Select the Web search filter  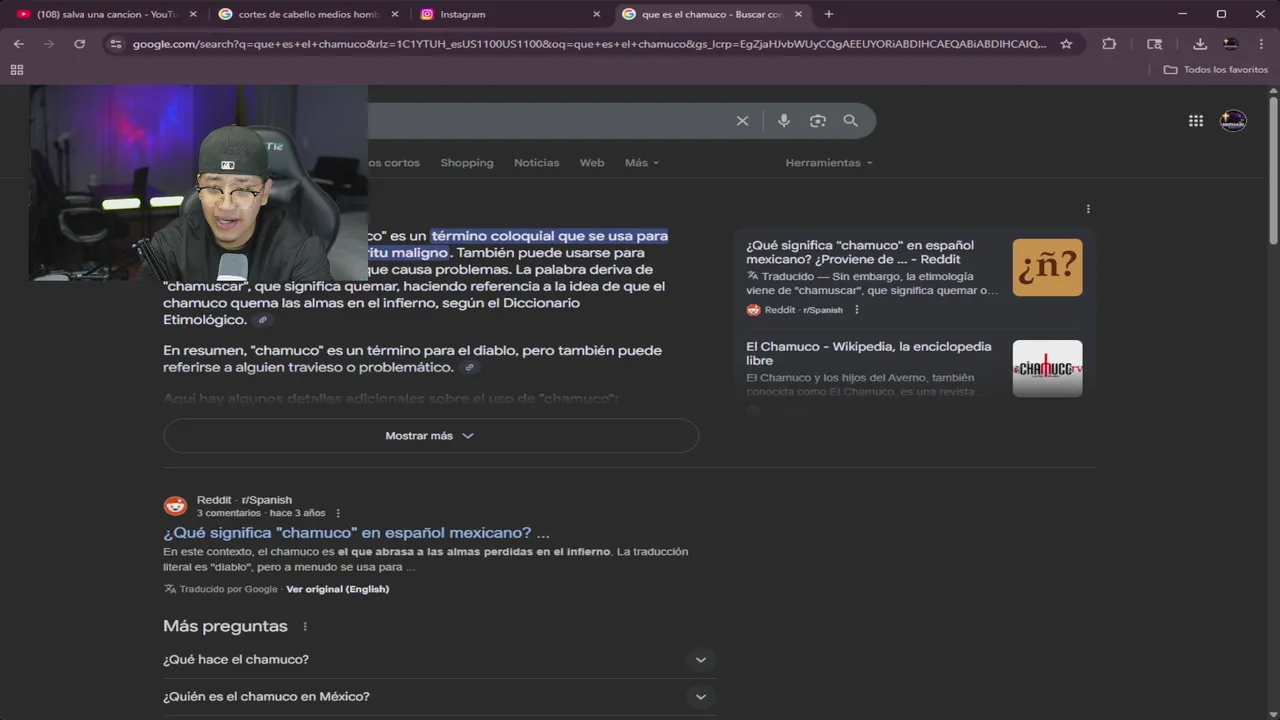(592, 163)
